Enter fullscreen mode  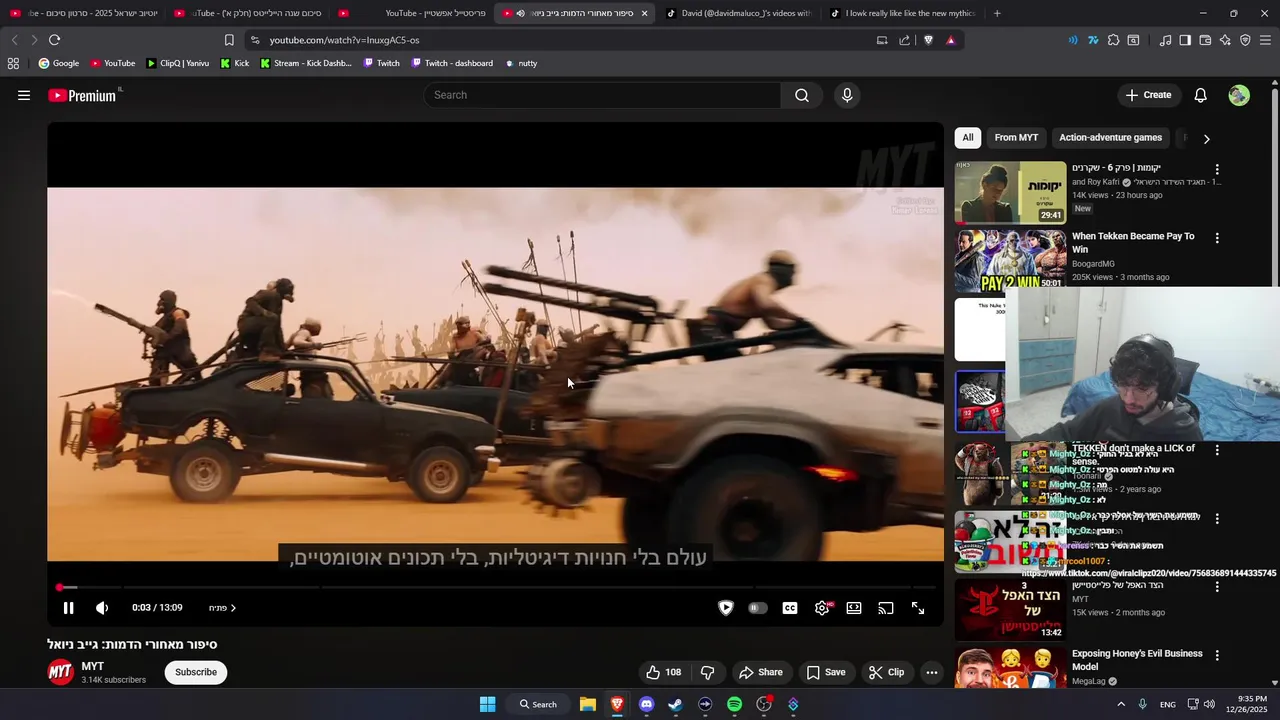[918, 608]
